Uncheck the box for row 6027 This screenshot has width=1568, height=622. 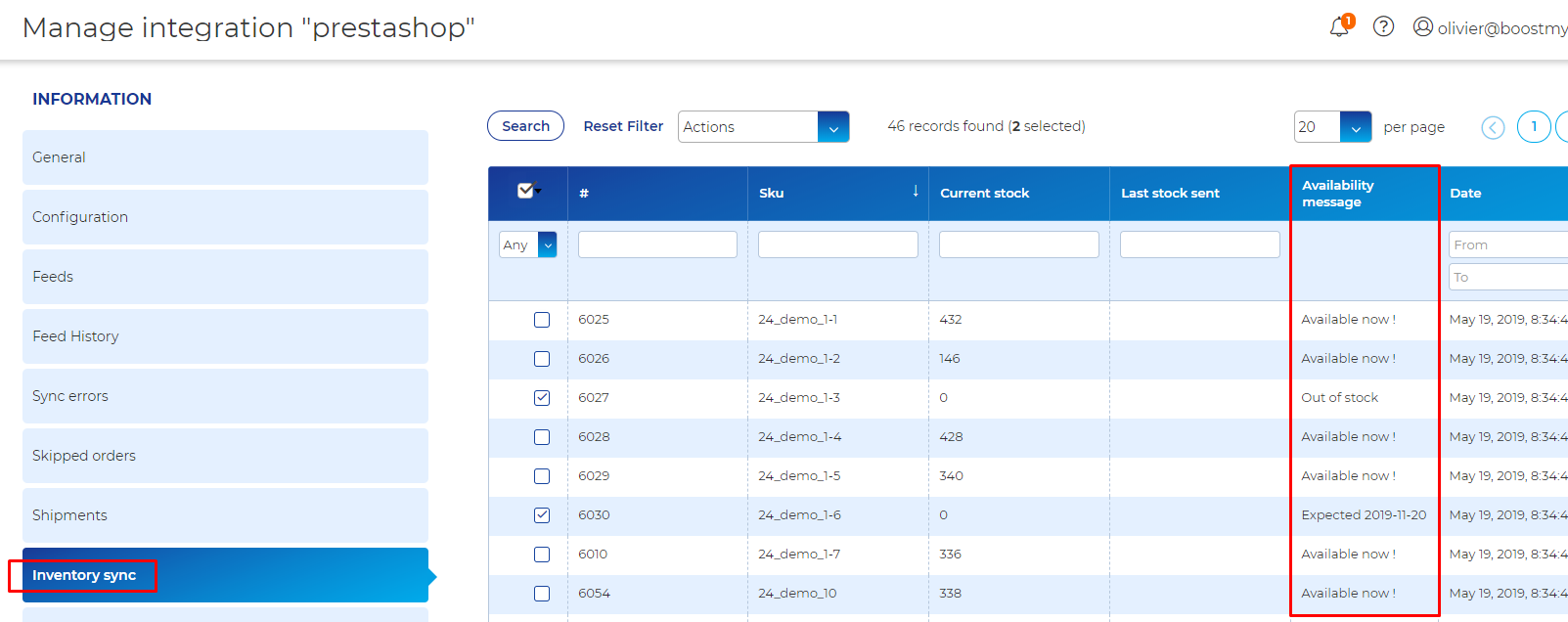click(x=542, y=398)
